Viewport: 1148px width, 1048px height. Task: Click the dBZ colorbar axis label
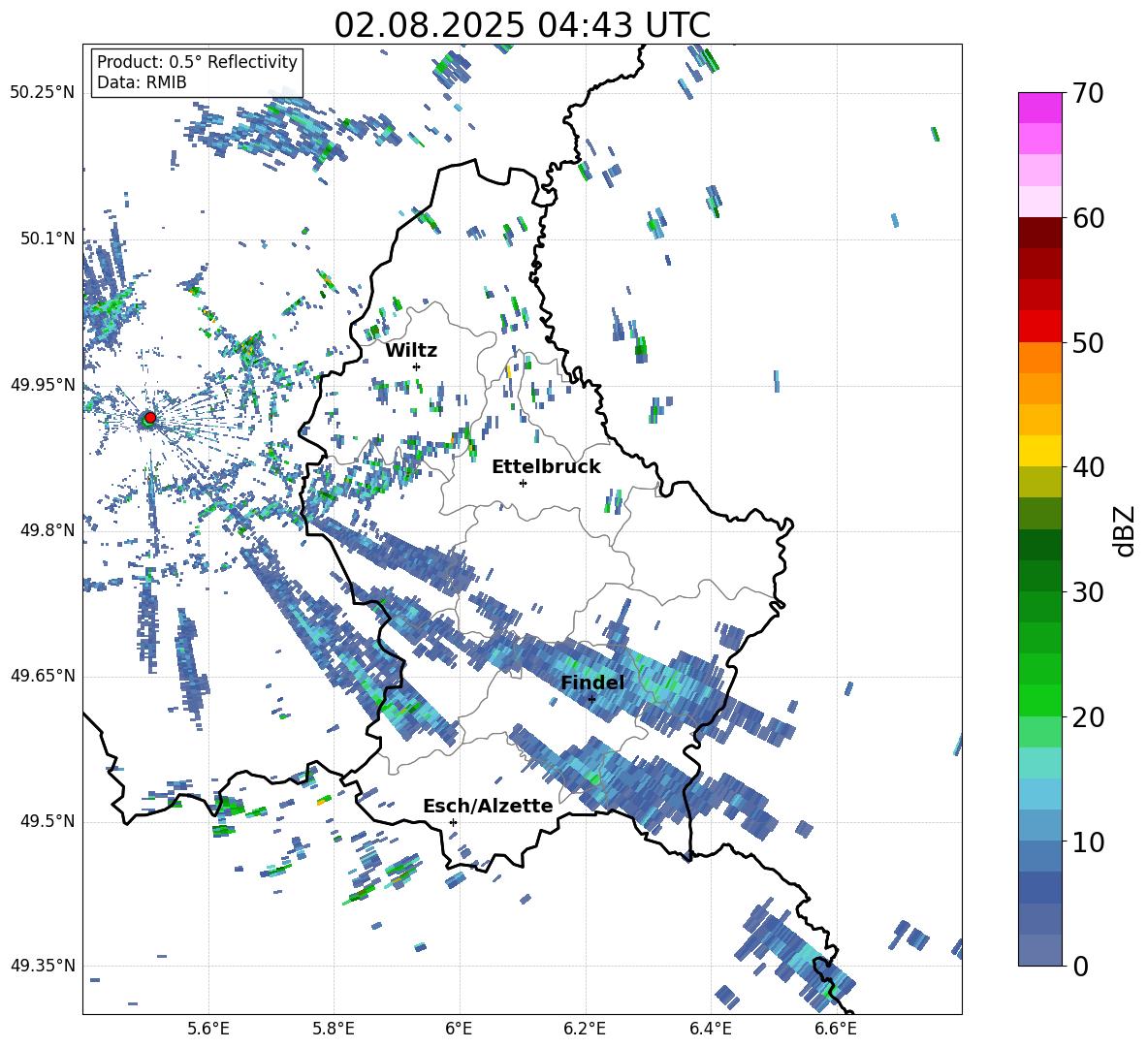(x=1126, y=530)
